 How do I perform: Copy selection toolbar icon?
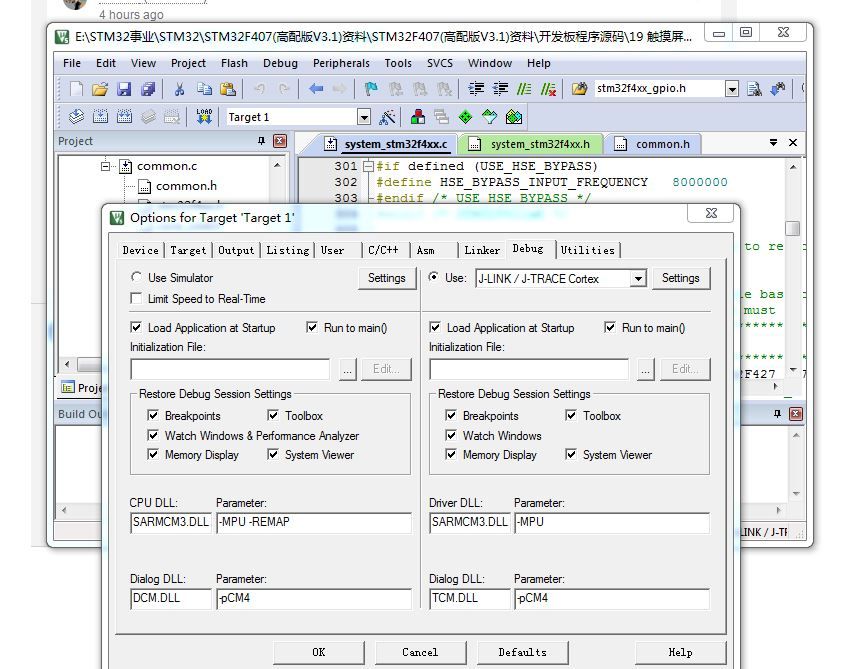pos(204,89)
